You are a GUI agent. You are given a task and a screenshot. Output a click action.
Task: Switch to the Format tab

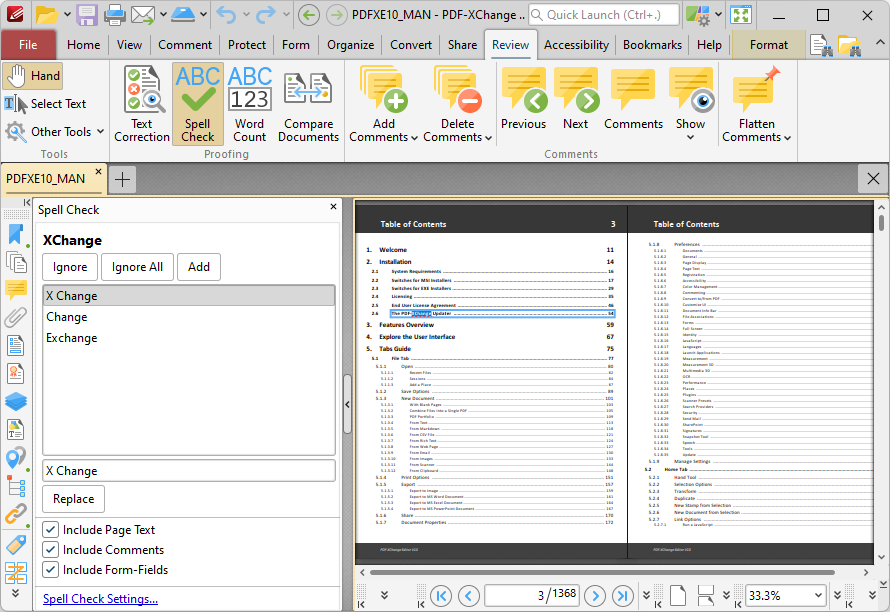click(769, 45)
